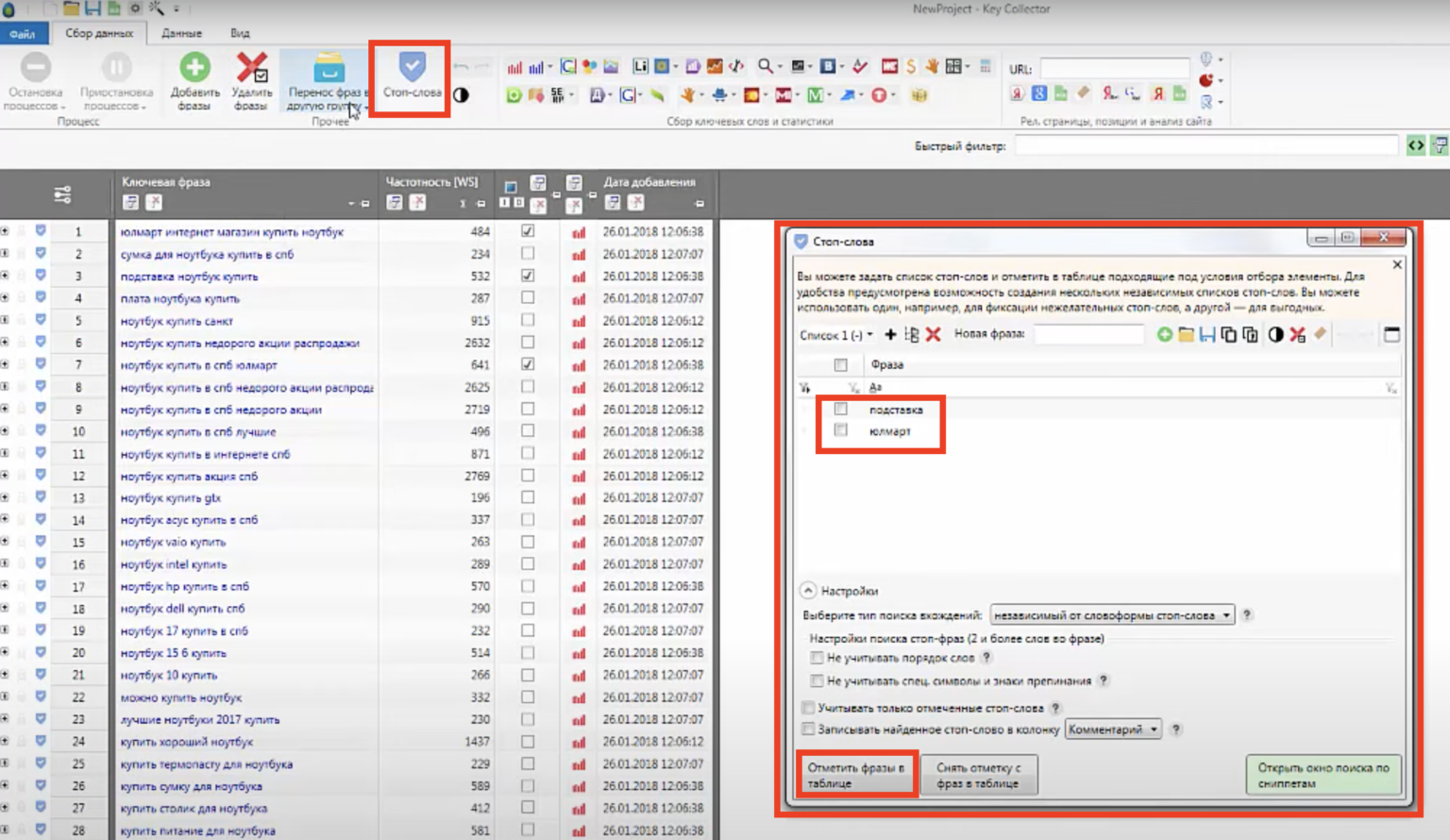
Task: Click the Быстрый фильтр input field
Action: pos(1206,145)
